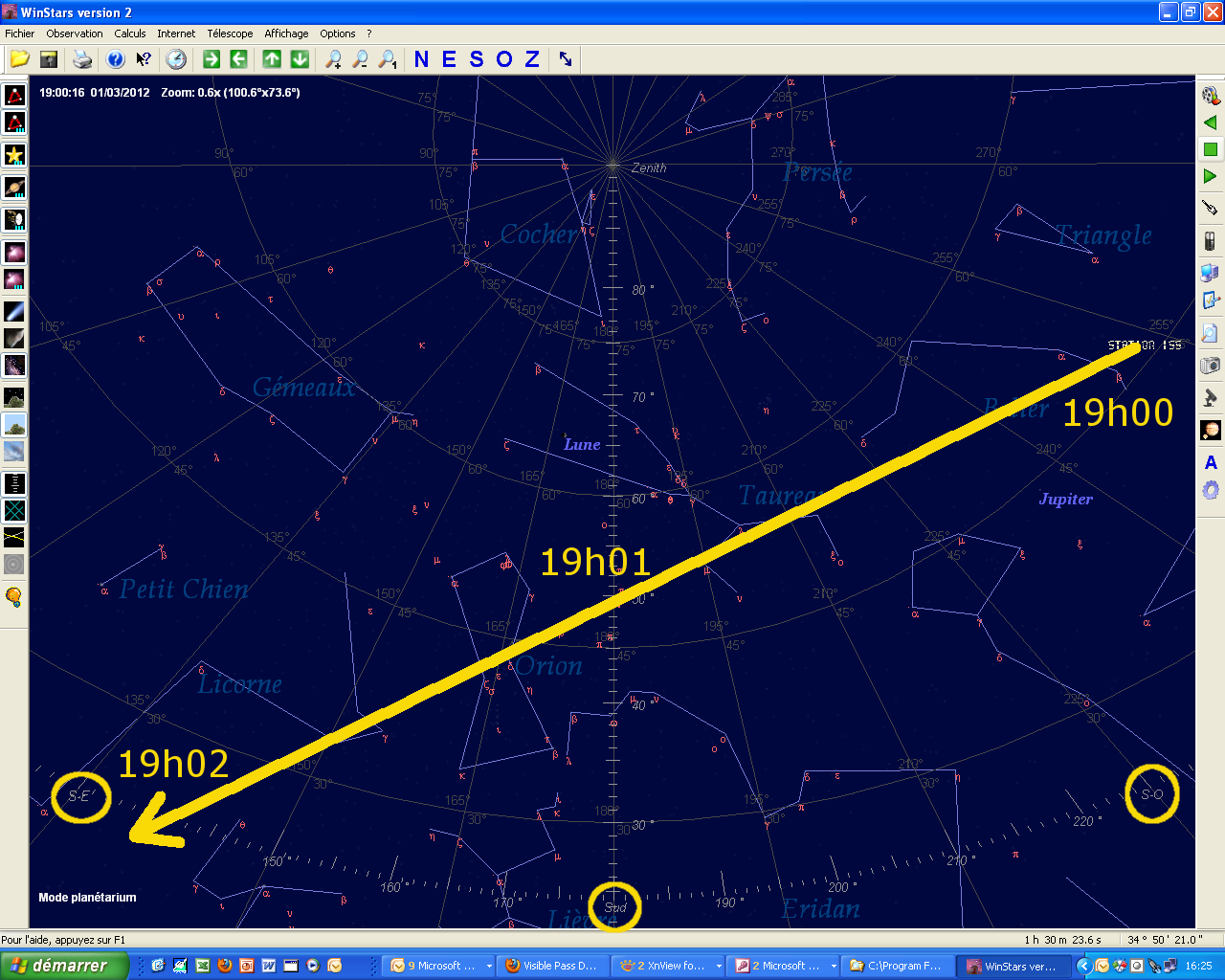1225x980 pixels.
Task: Click the camera screenshot icon in right toolbar
Action: (1210, 365)
